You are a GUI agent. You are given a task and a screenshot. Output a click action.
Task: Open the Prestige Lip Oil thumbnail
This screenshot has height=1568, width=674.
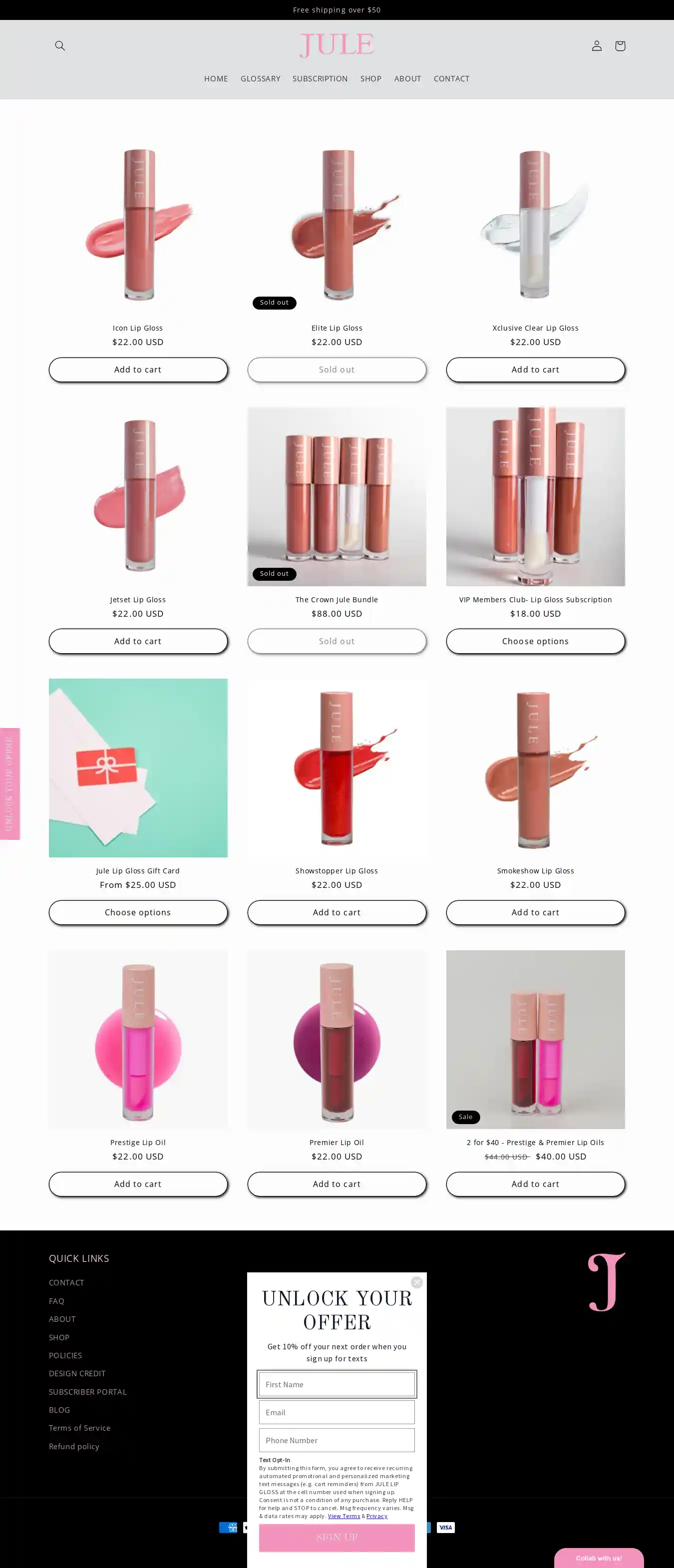[138, 1039]
